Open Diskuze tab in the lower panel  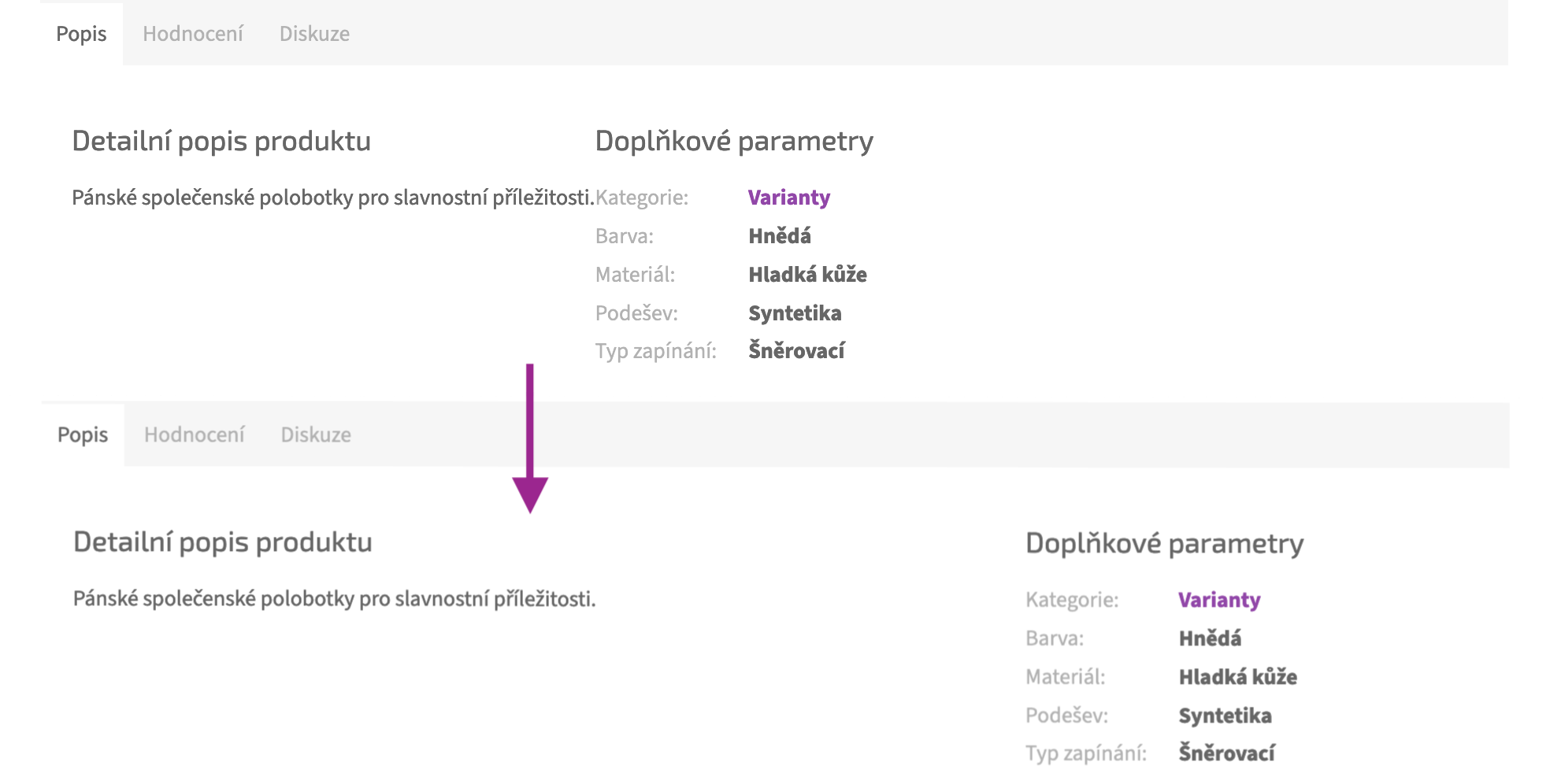pyautogui.click(x=316, y=435)
